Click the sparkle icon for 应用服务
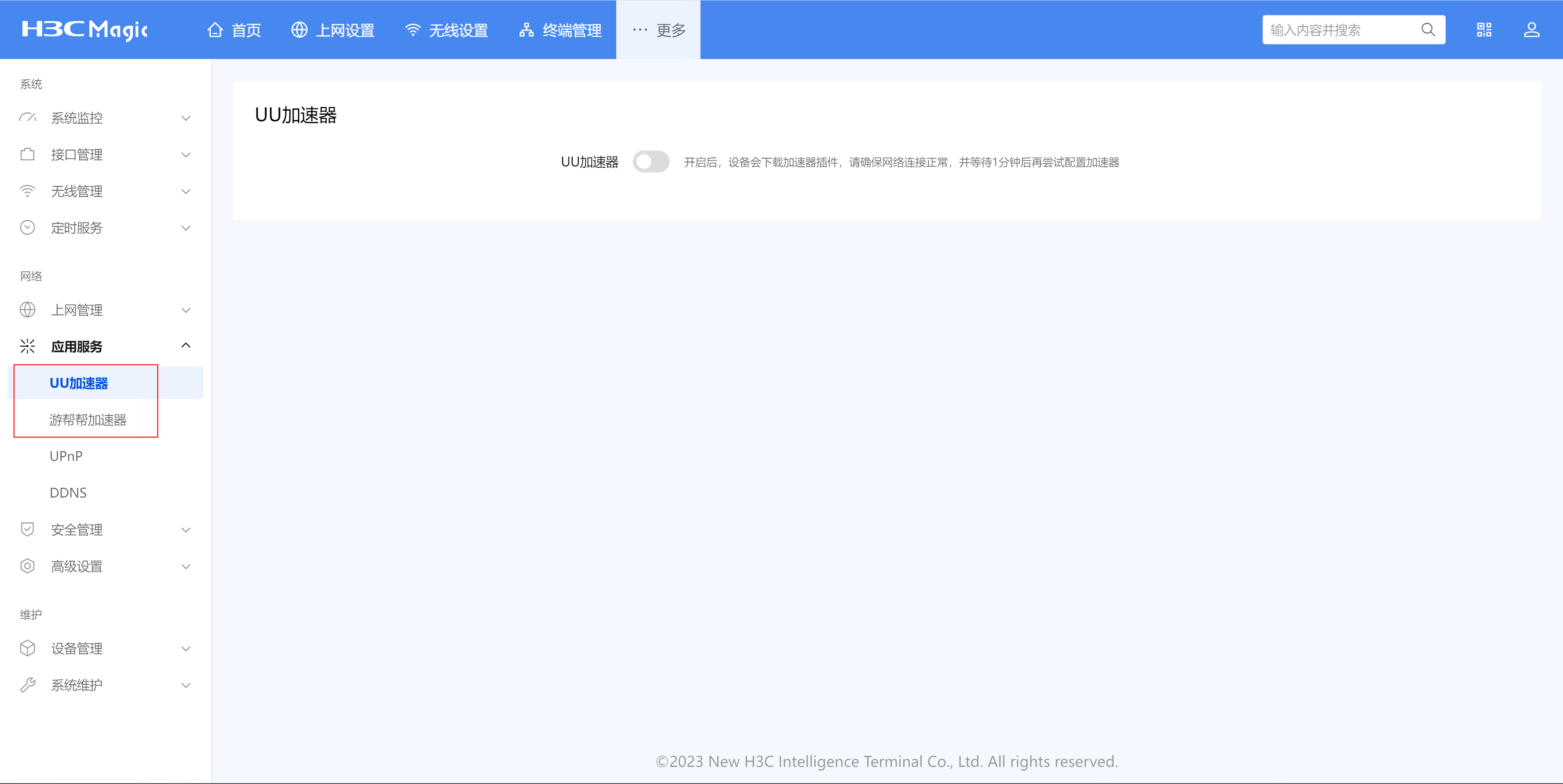 click(x=27, y=346)
